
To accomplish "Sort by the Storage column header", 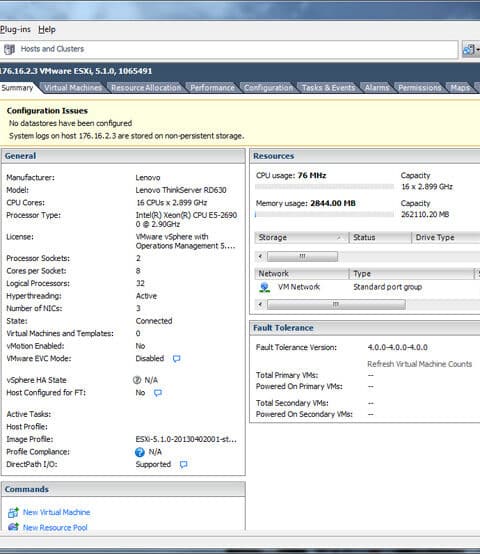I will (x=301, y=237).
